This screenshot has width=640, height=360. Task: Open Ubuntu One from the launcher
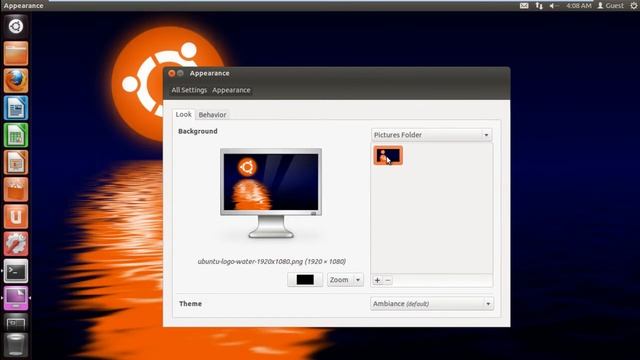click(16, 217)
